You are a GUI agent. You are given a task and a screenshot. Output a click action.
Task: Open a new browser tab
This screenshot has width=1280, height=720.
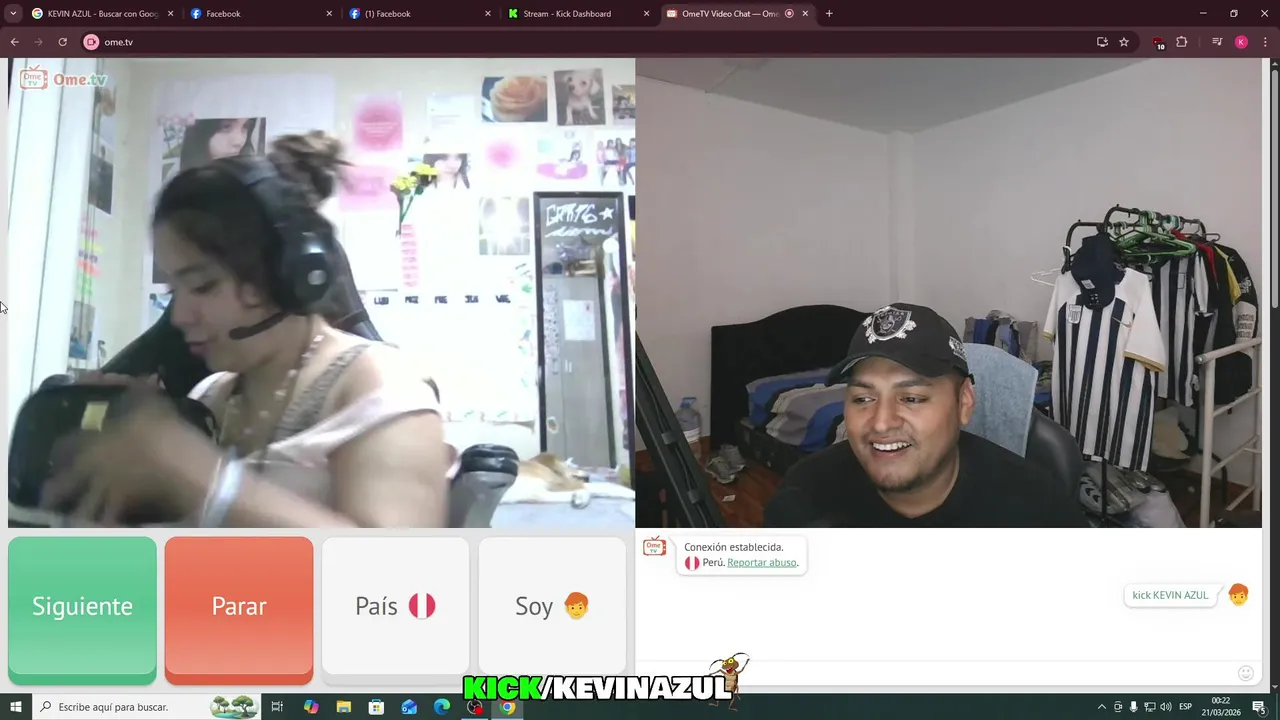(829, 14)
